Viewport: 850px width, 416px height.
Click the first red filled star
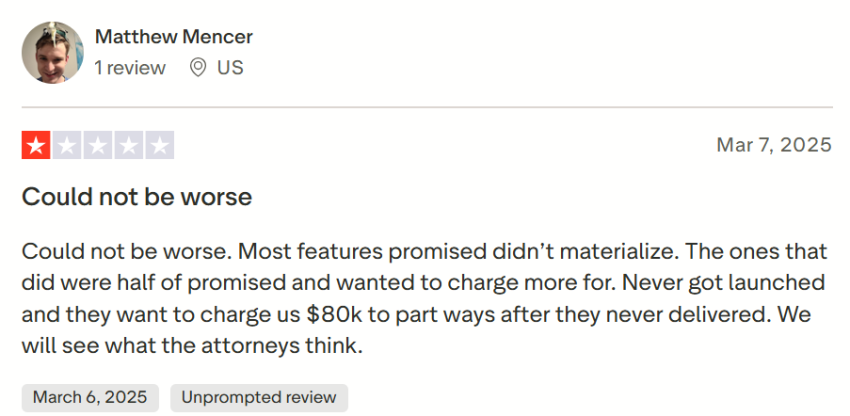tap(36, 146)
